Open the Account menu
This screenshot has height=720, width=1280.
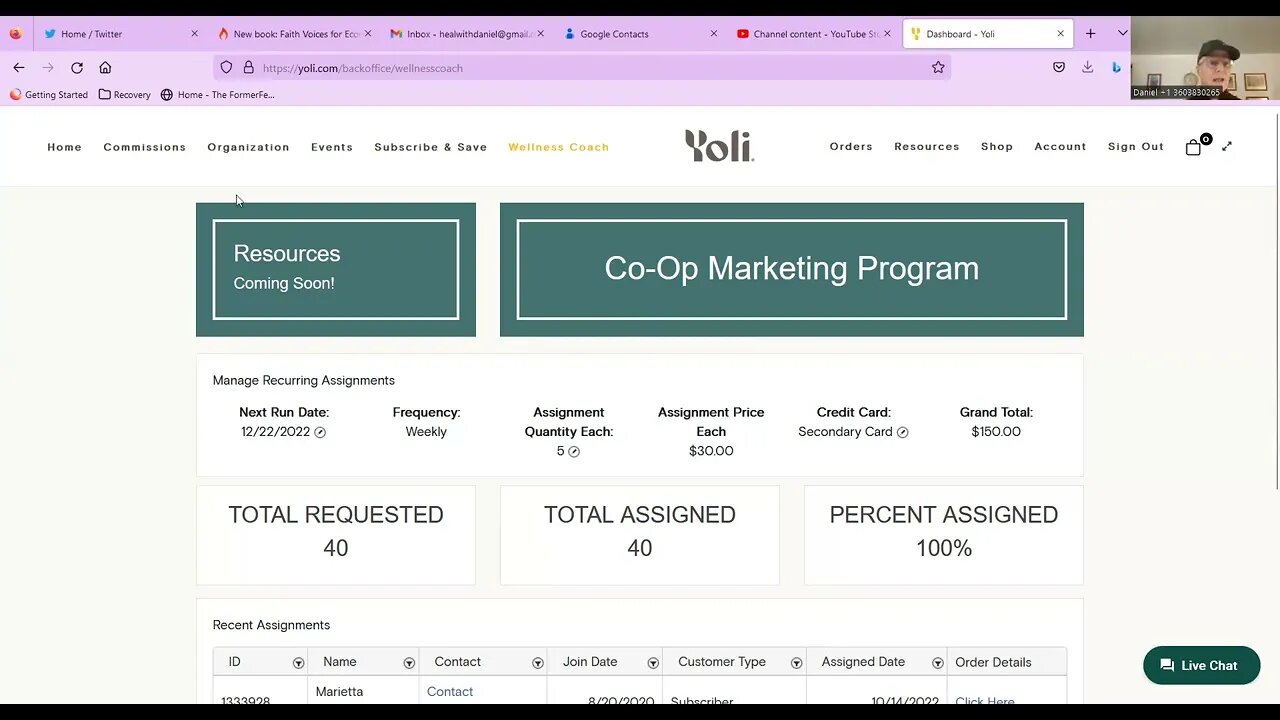(1060, 146)
